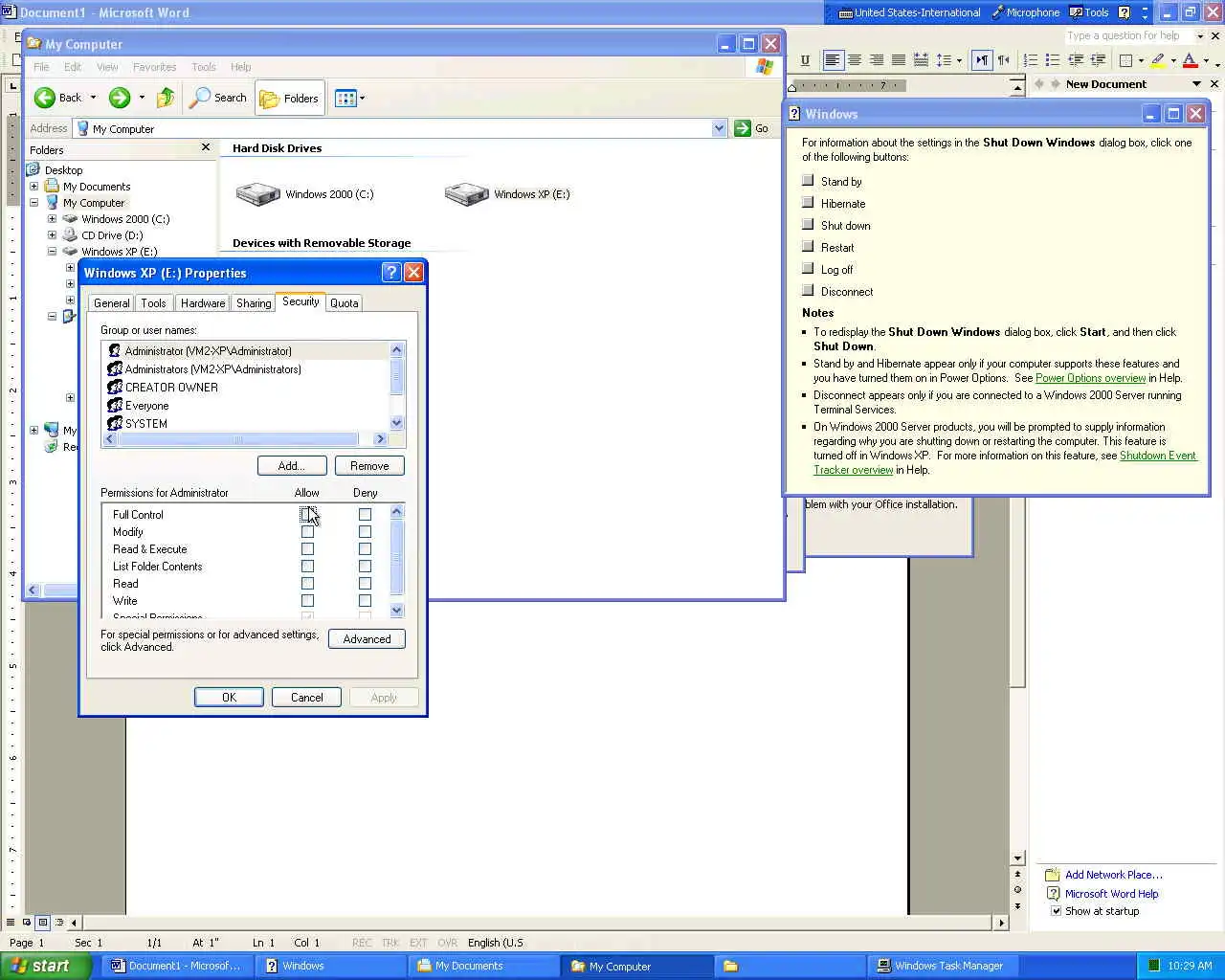1225x980 pixels.
Task: Click the Font Color 'A' icon
Action: click(x=1190, y=60)
